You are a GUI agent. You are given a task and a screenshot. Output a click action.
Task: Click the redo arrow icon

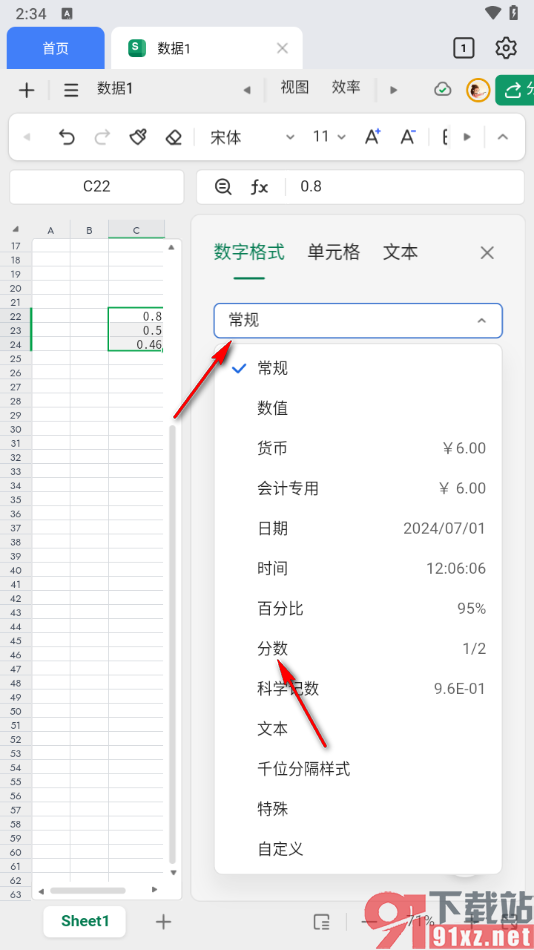coord(102,138)
